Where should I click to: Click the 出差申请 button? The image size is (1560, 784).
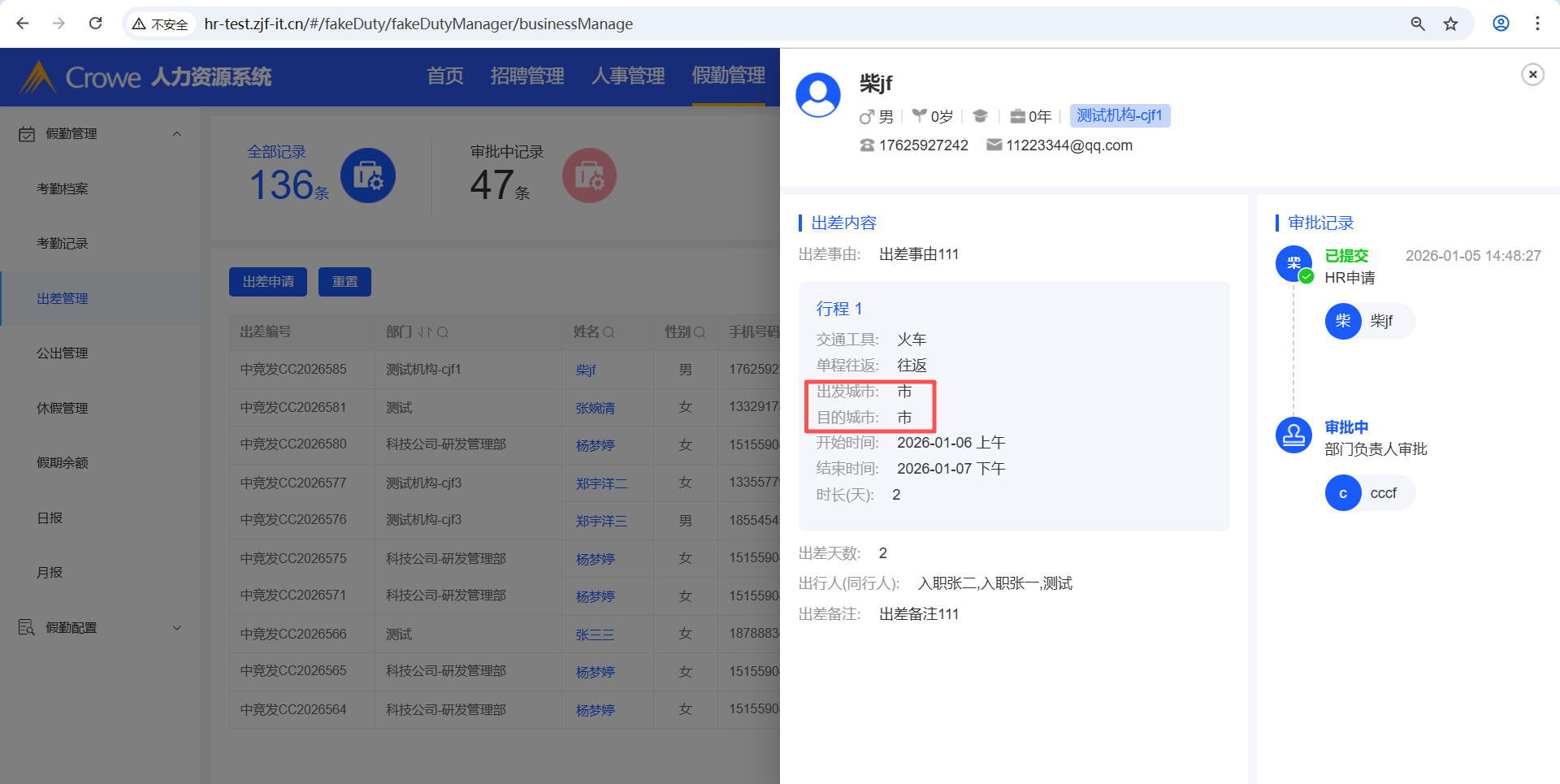point(268,282)
